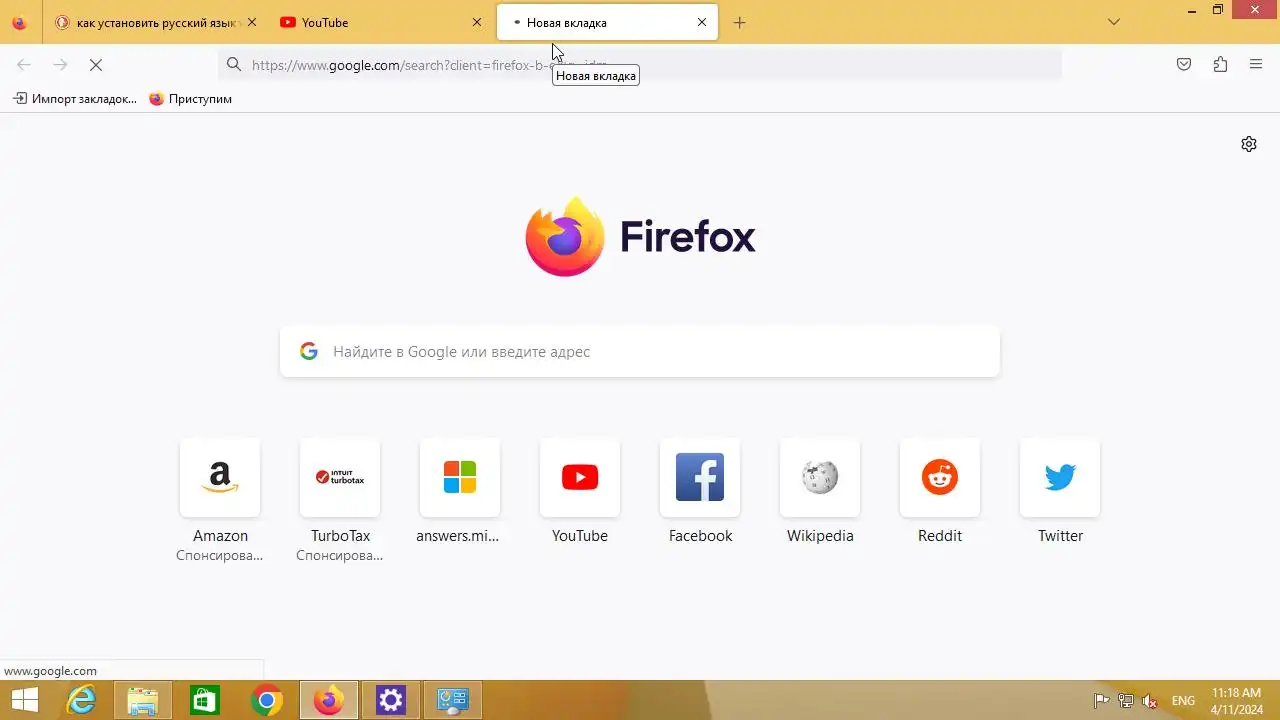Open the Windows Store taskbar icon
The width and height of the screenshot is (1280, 720).
coord(205,701)
